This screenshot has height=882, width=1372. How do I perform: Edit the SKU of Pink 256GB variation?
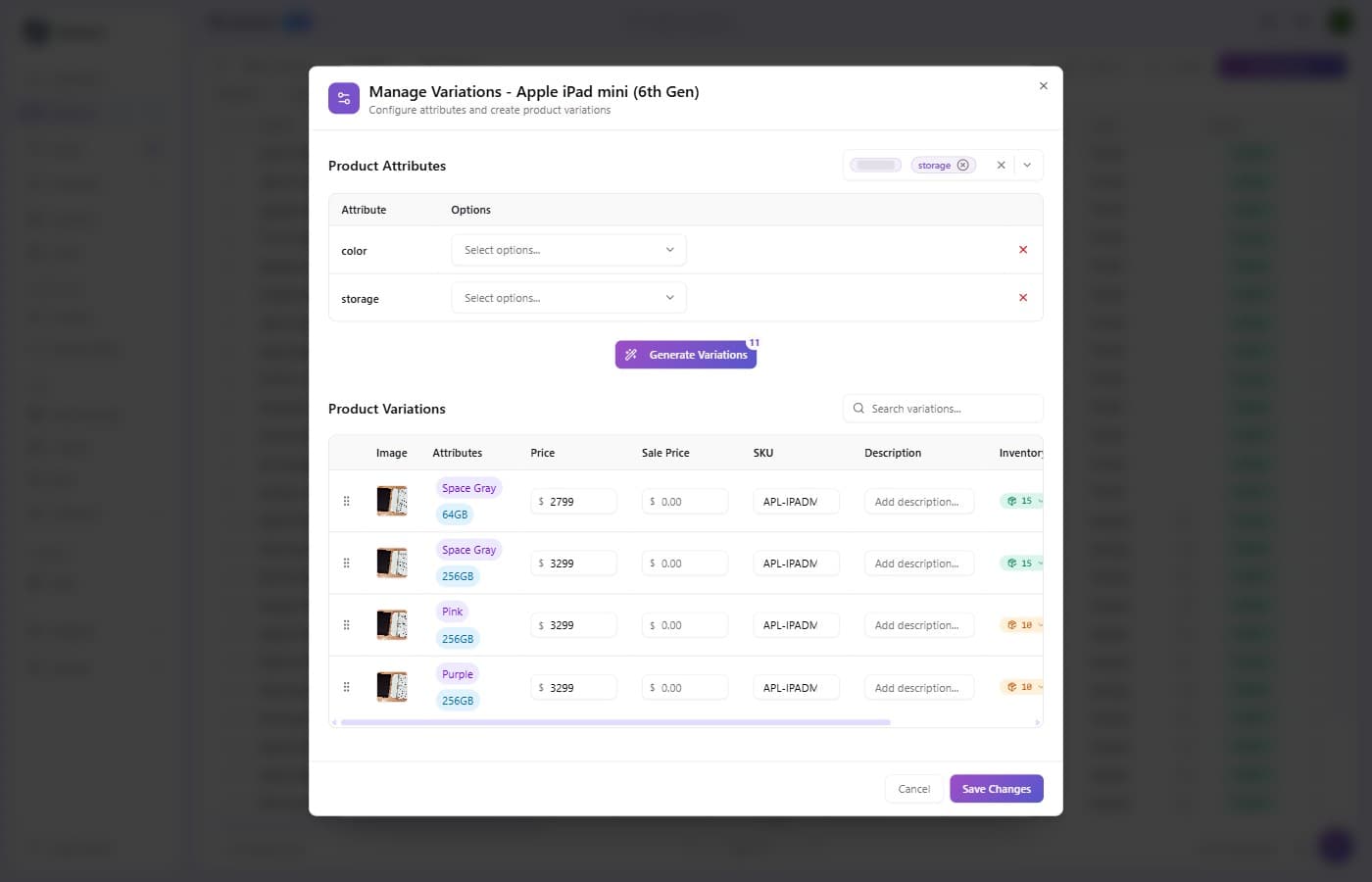(x=796, y=625)
